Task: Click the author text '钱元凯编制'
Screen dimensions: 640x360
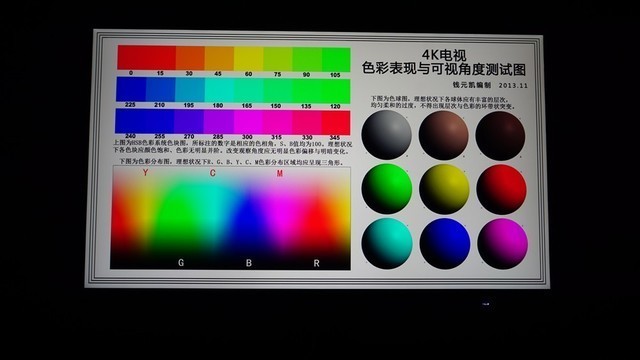Action: point(472,85)
